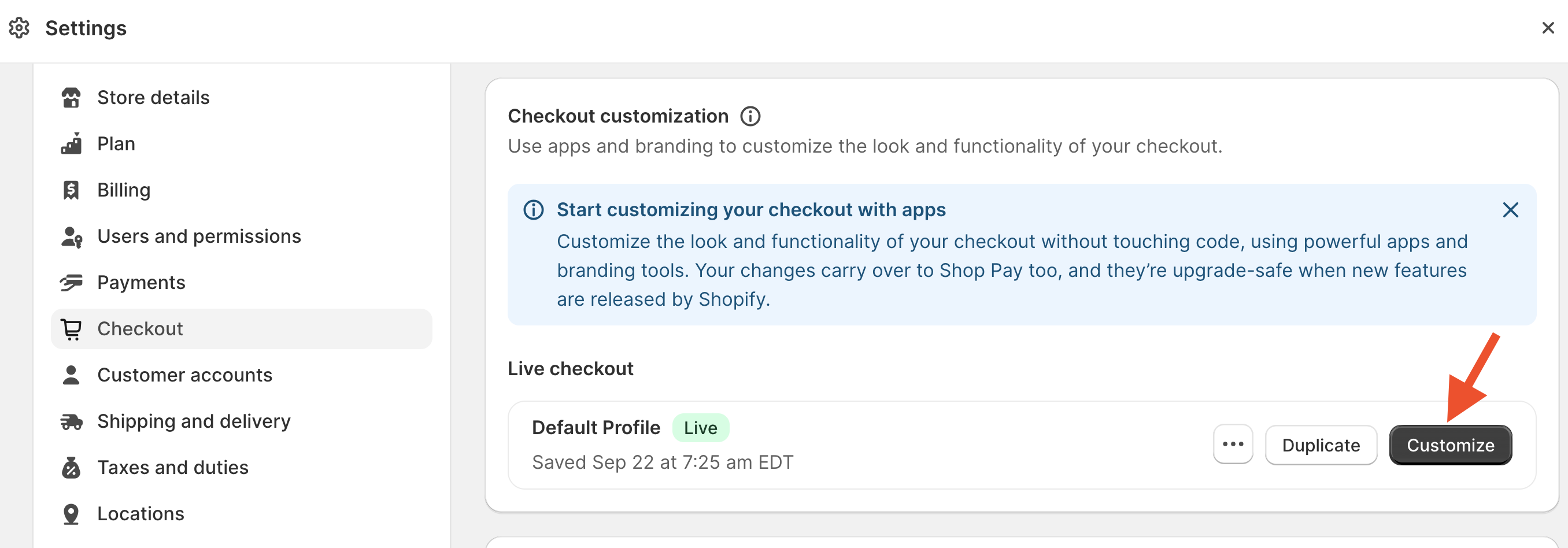Click the Billing receipt icon
This screenshot has width=1568, height=548.
71,190
